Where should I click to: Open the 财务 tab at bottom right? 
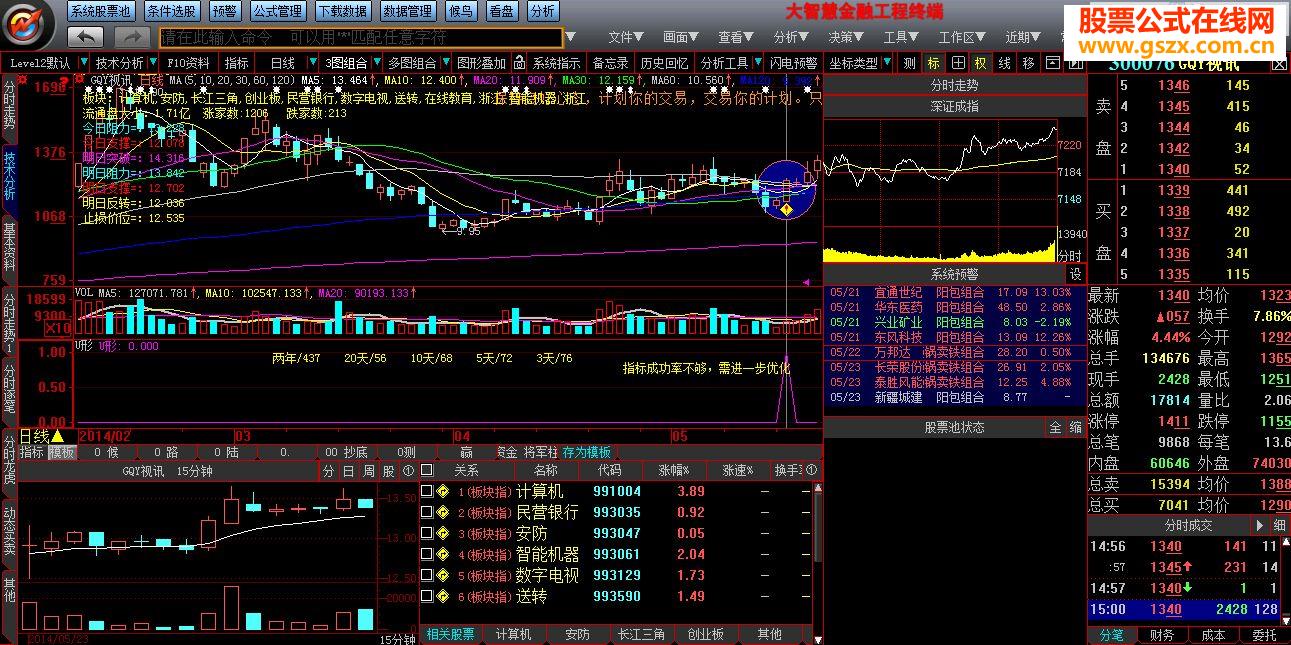pyautogui.click(x=1162, y=635)
